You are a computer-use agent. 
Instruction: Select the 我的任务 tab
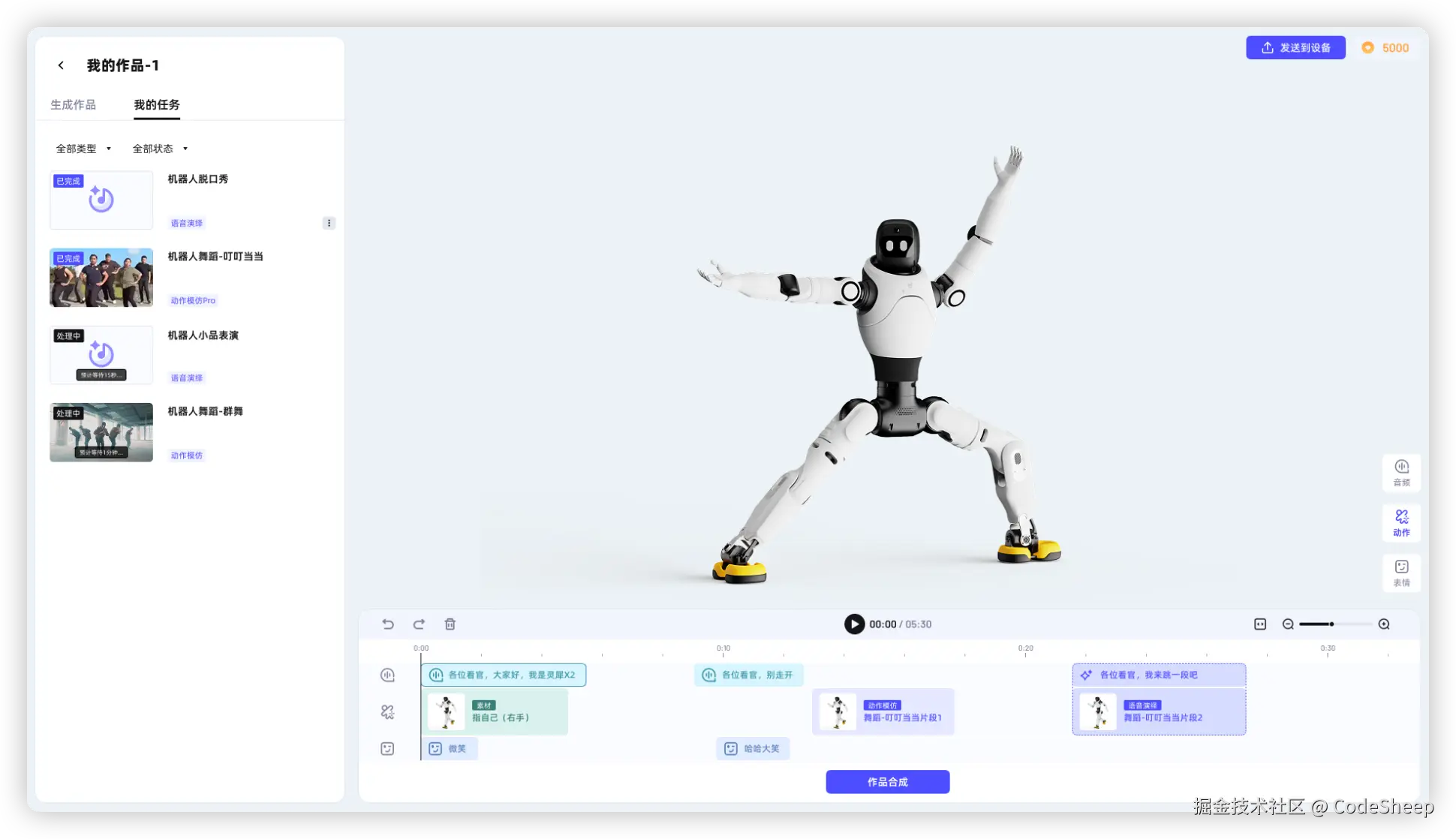click(x=157, y=105)
